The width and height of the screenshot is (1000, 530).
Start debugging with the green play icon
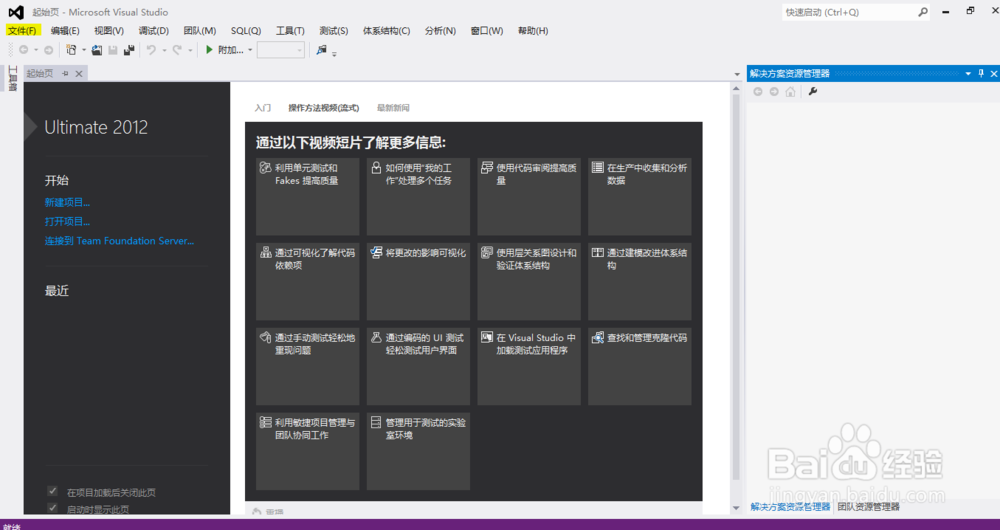[209, 50]
